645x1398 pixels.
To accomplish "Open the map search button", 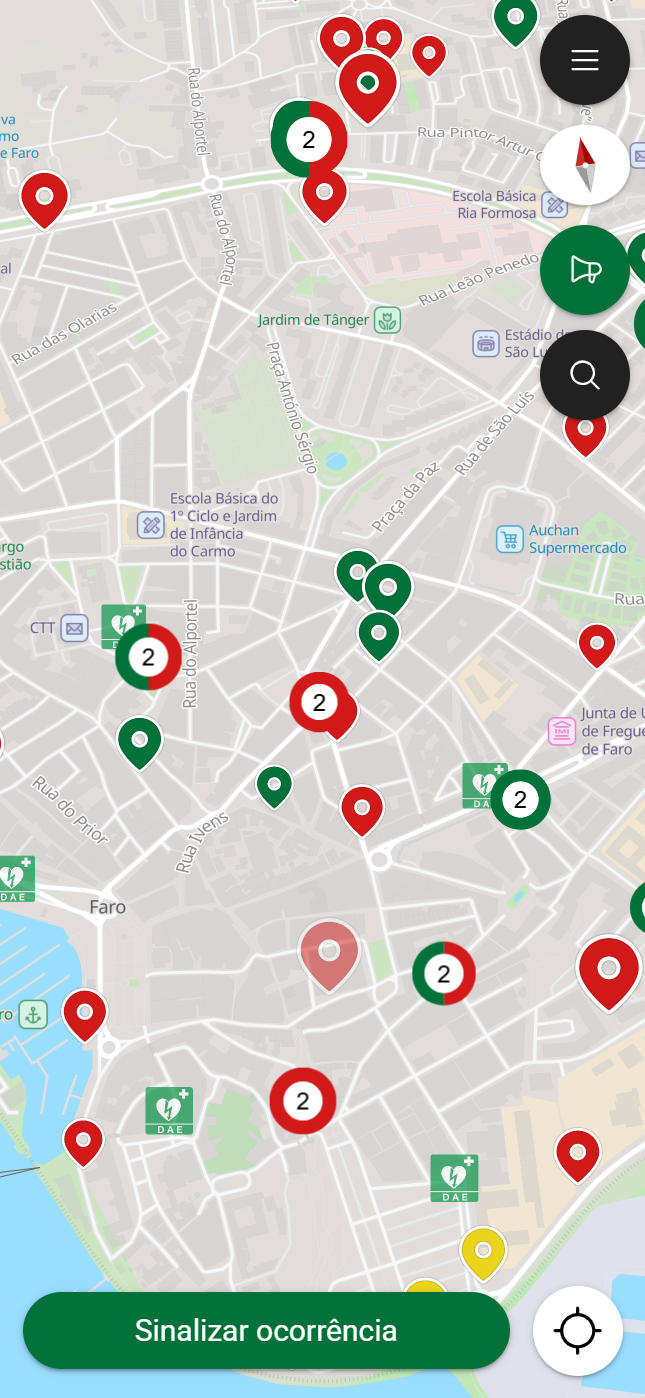I will point(585,375).
